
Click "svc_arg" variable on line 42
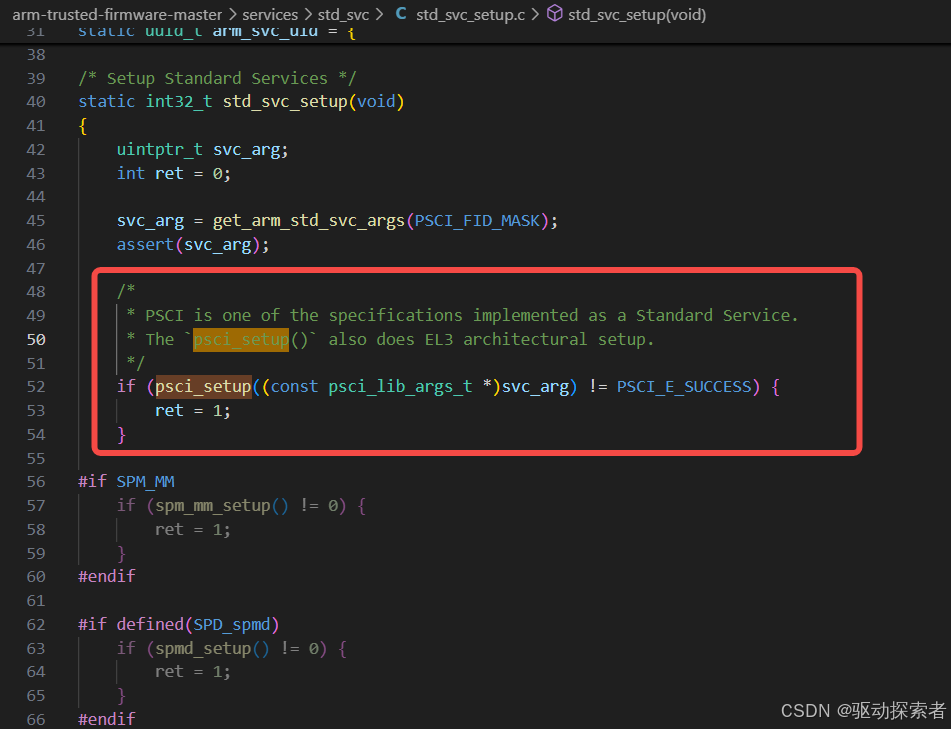(246, 149)
